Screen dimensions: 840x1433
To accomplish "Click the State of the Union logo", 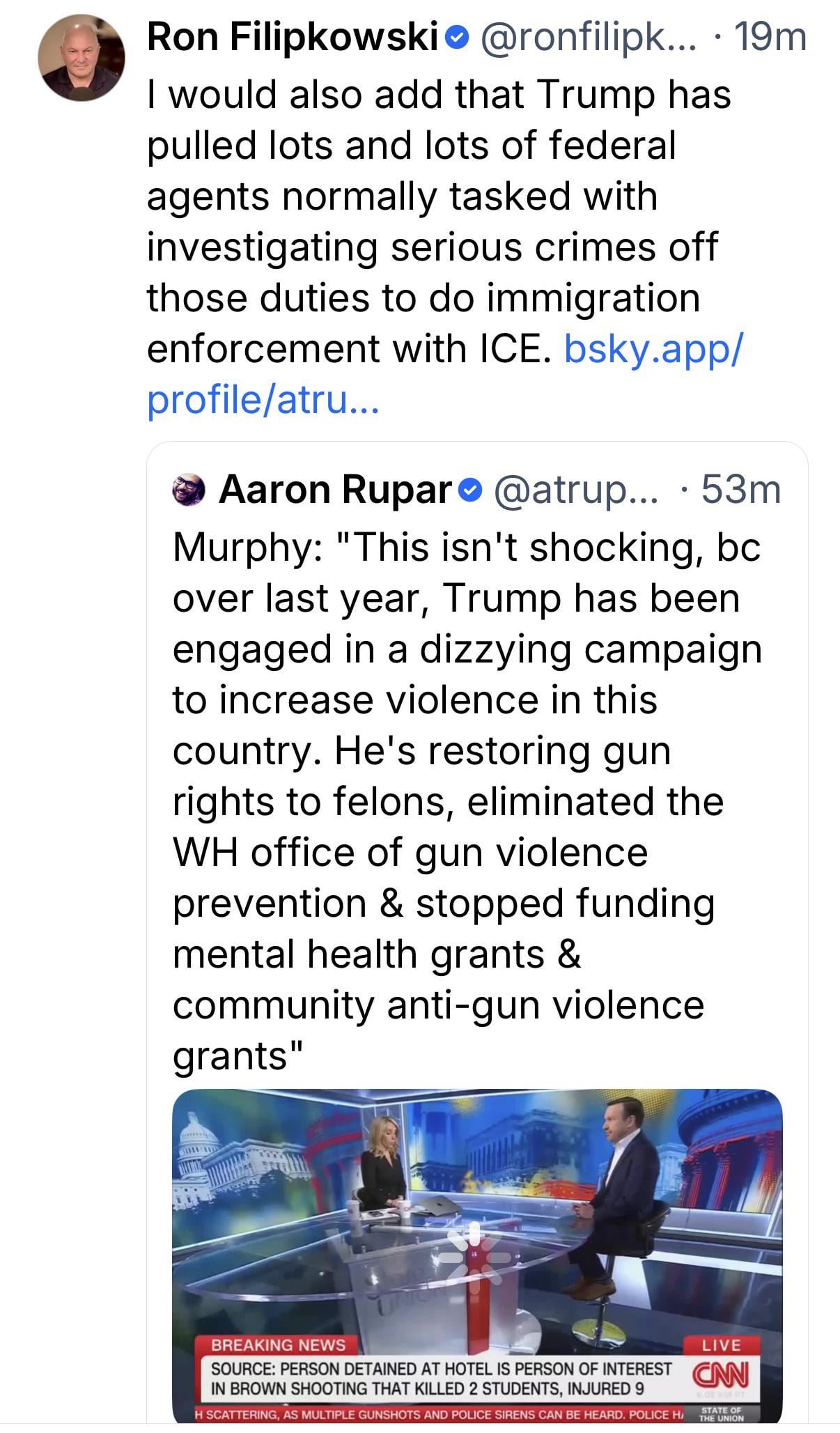I will (x=721, y=1413).
